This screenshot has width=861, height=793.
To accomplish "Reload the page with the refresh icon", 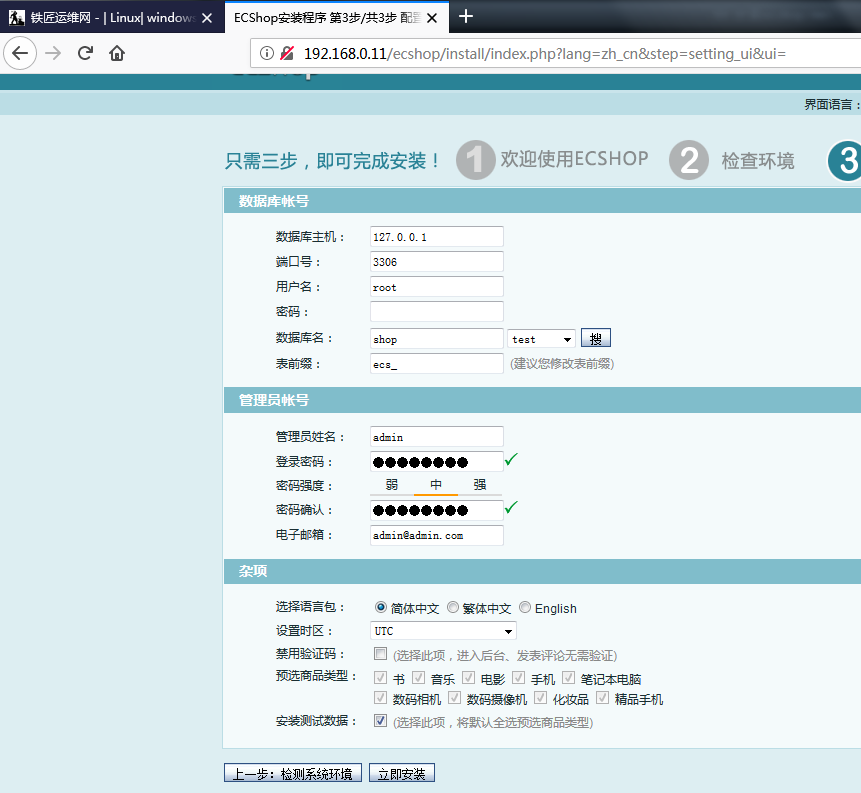I will coord(85,53).
